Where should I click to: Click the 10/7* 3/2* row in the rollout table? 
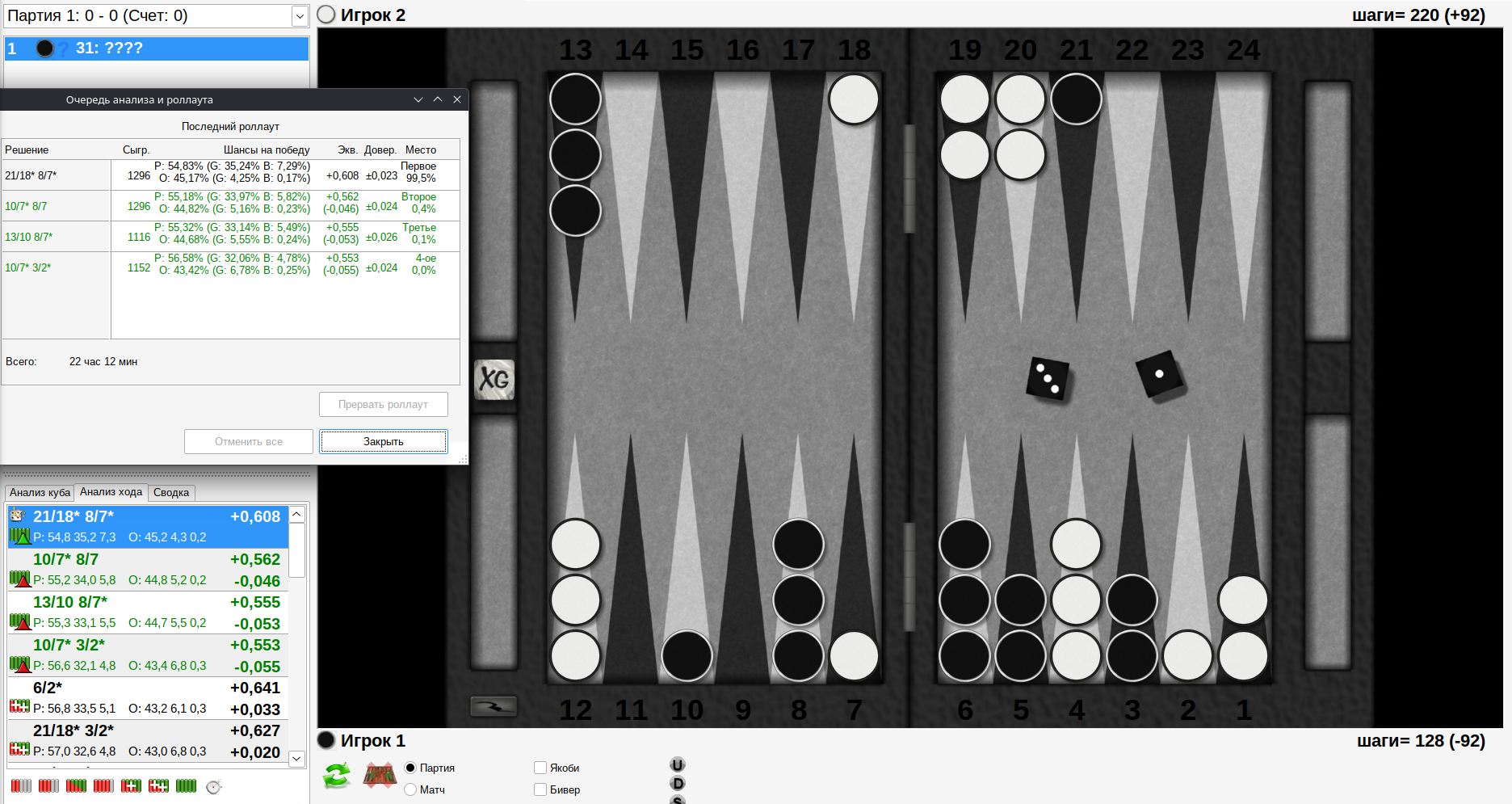pyautogui.click(x=231, y=267)
